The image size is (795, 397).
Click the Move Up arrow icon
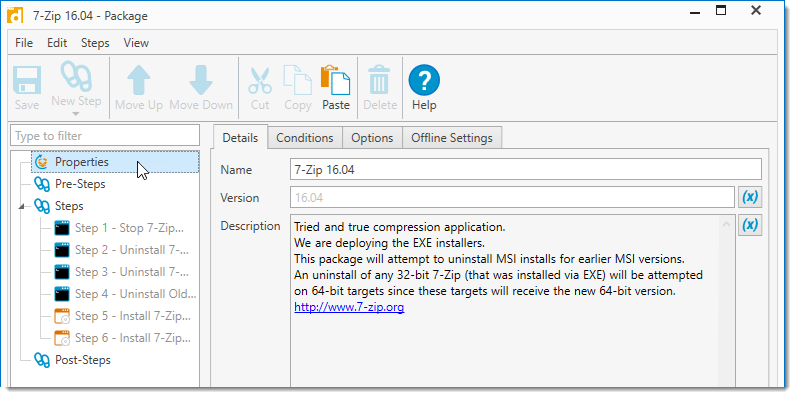(138, 80)
